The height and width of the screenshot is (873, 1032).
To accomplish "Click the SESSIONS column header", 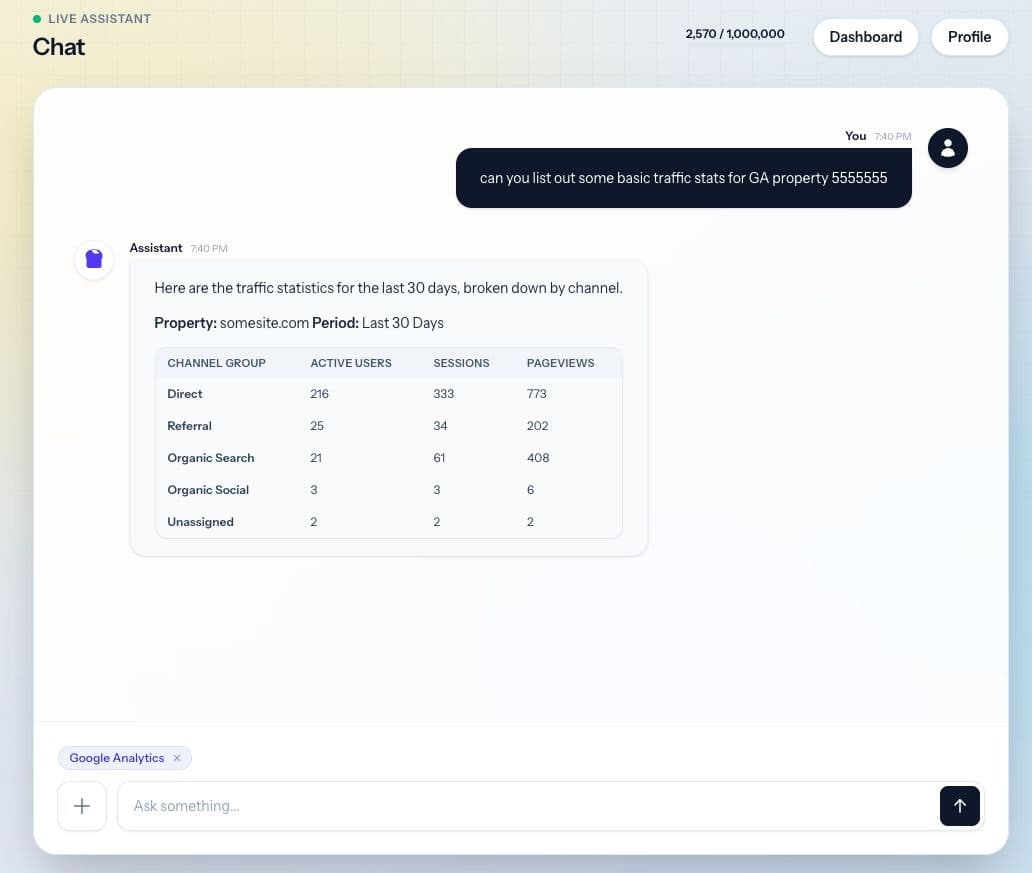I will pyautogui.click(x=461, y=363).
